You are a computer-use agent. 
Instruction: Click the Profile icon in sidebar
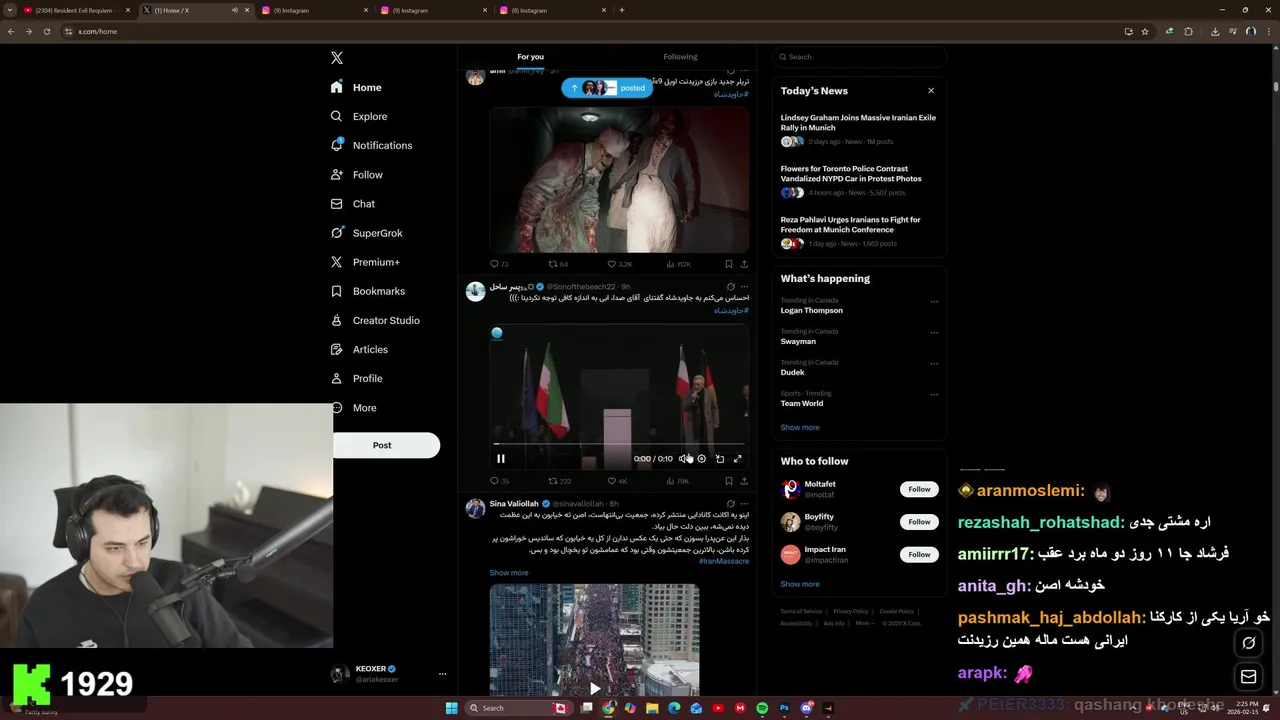point(337,378)
